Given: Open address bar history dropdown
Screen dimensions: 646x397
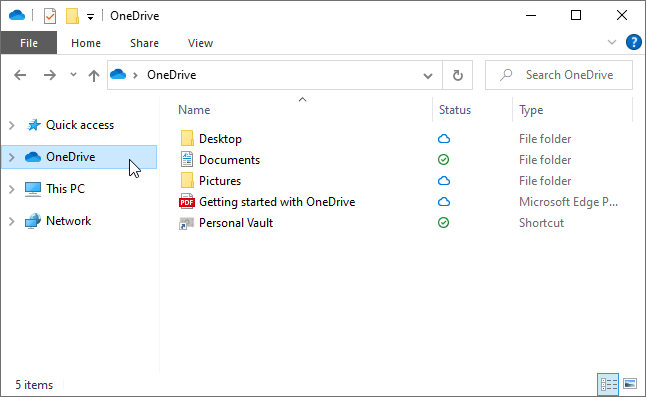Looking at the screenshot, I should pos(428,76).
